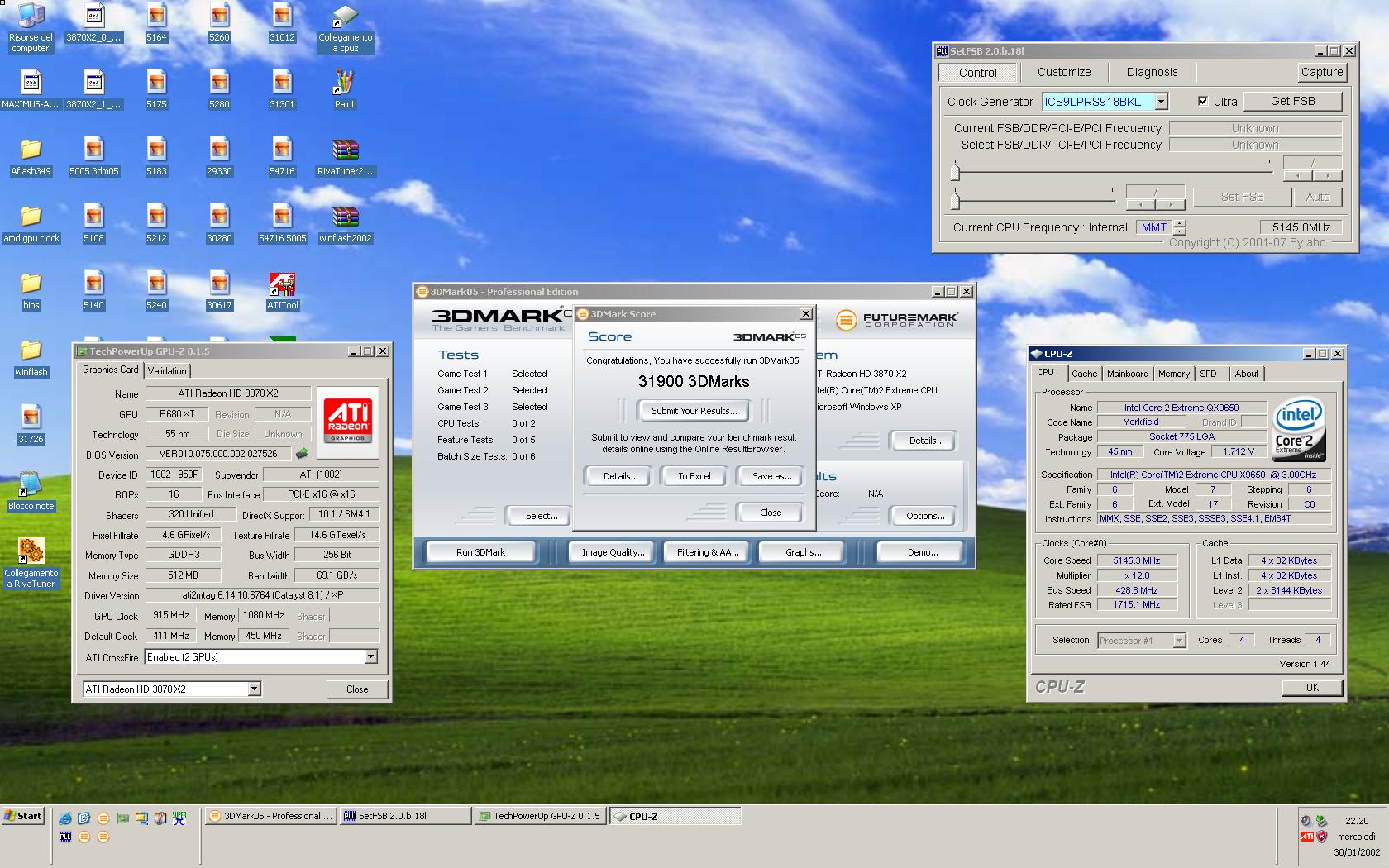Toggle the Ultra checkbox in SetFSB
Image resolution: width=1389 pixels, height=868 pixels.
pyautogui.click(x=1203, y=101)
